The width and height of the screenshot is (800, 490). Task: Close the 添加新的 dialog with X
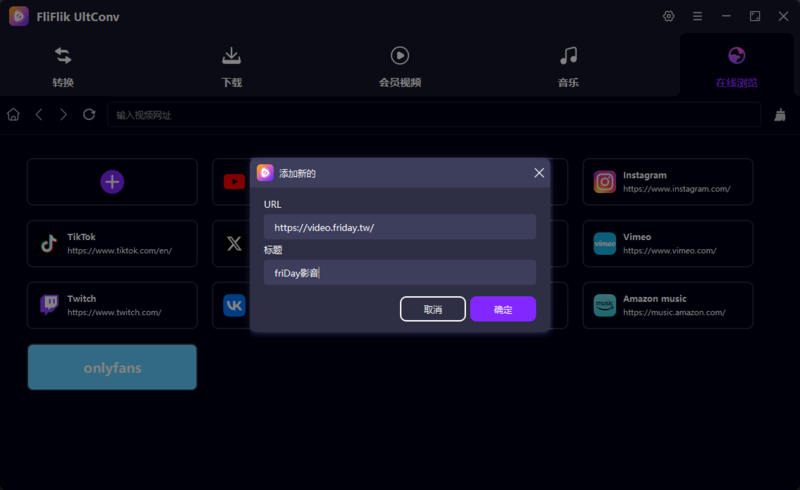[x=539, y=173]
